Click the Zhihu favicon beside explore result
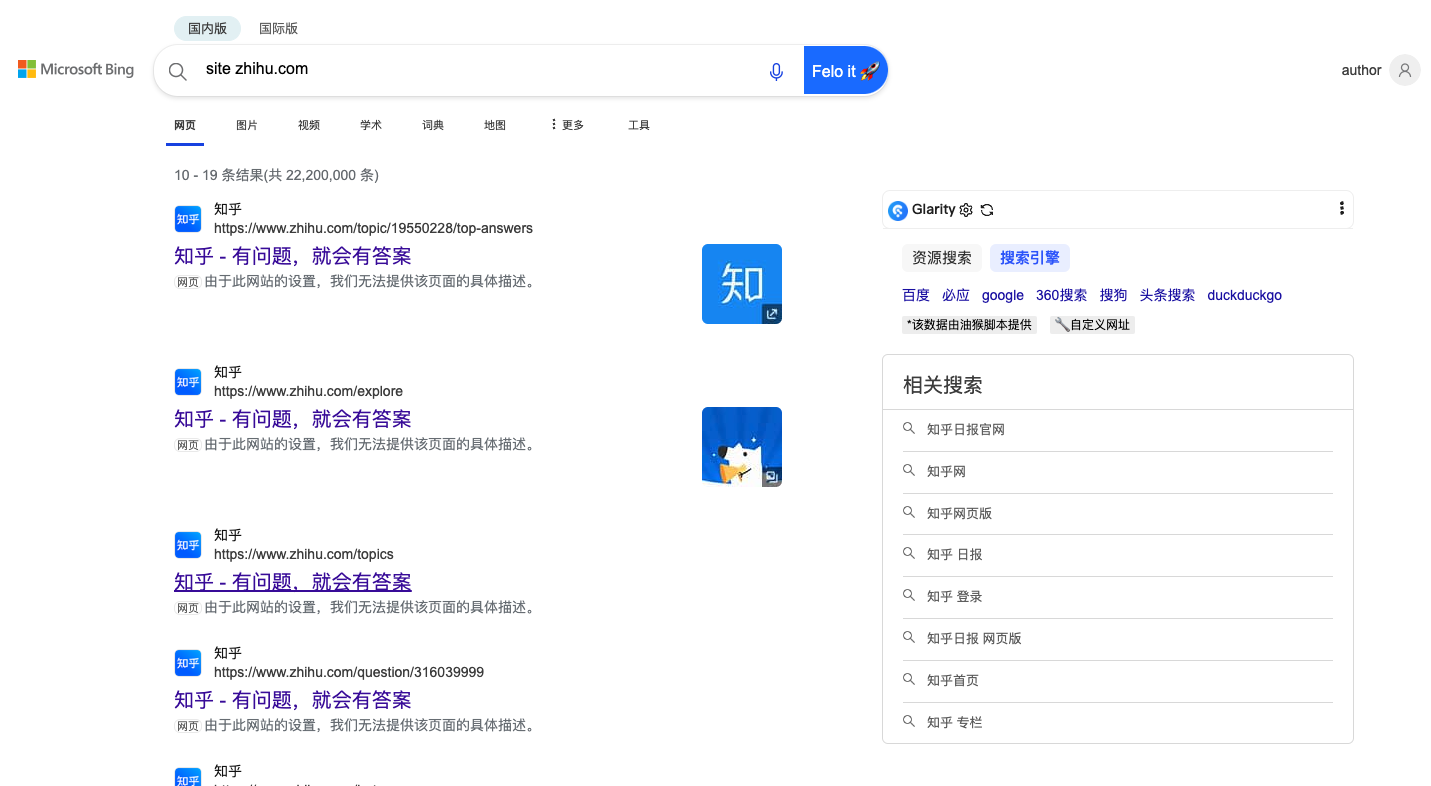Viewport: 1431px width, 786px height. pos(188,382)
